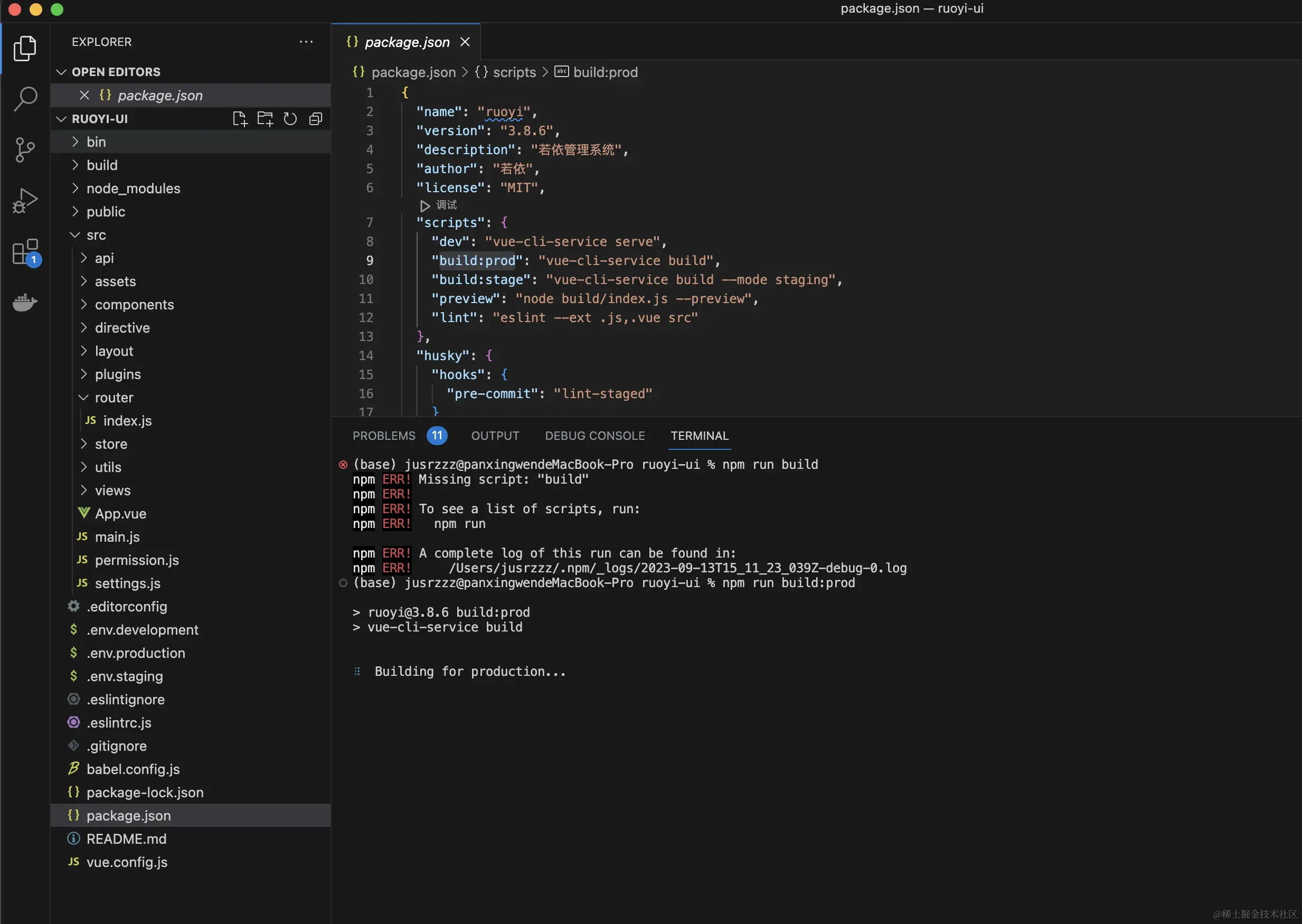
Task: Click the 调试 debug codelens link
Action: click(446, 205)
